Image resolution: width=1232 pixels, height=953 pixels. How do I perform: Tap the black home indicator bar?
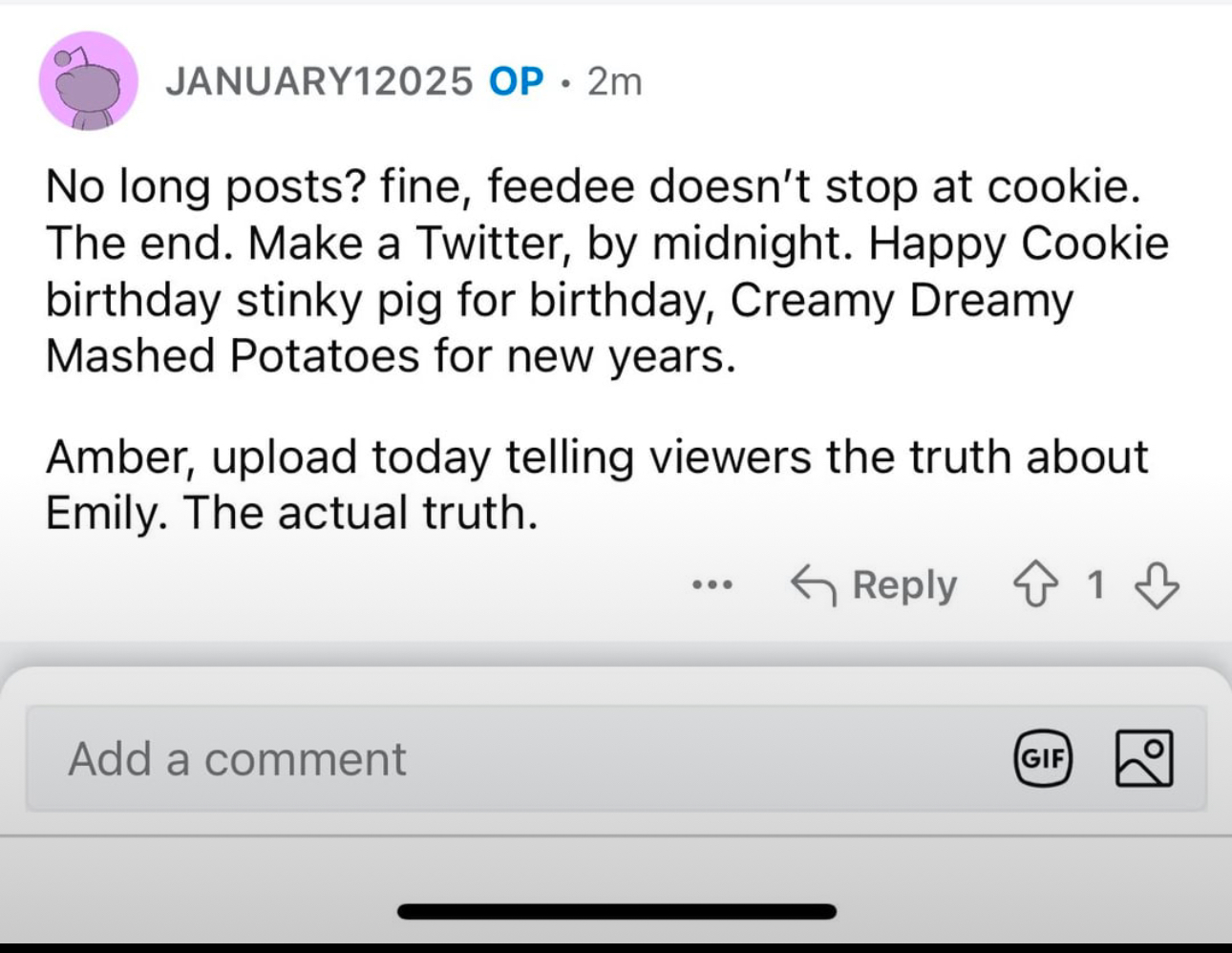616,912
